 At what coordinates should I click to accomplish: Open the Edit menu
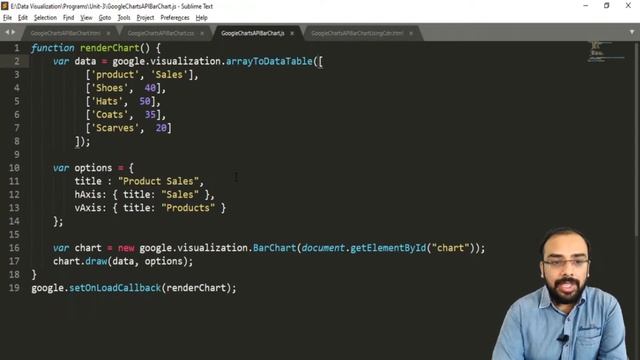coord(23,18)
